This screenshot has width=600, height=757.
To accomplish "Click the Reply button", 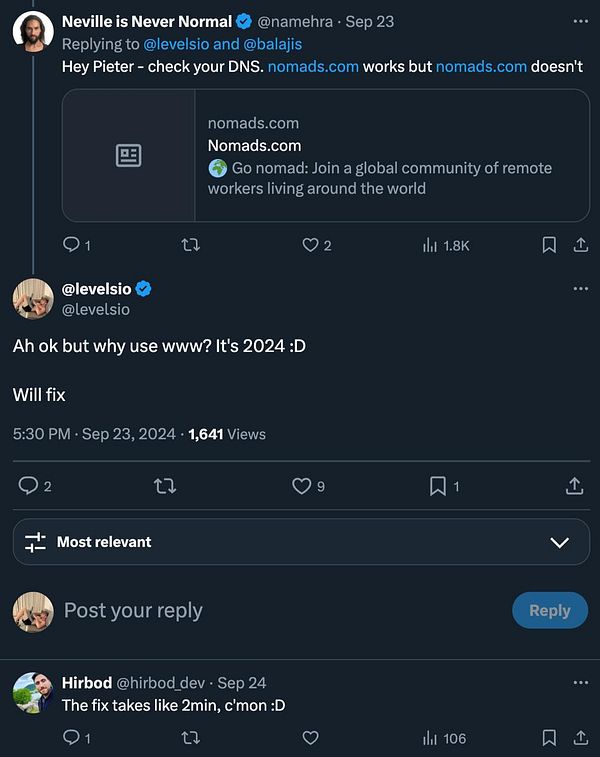I will click(x=549, y=610).
